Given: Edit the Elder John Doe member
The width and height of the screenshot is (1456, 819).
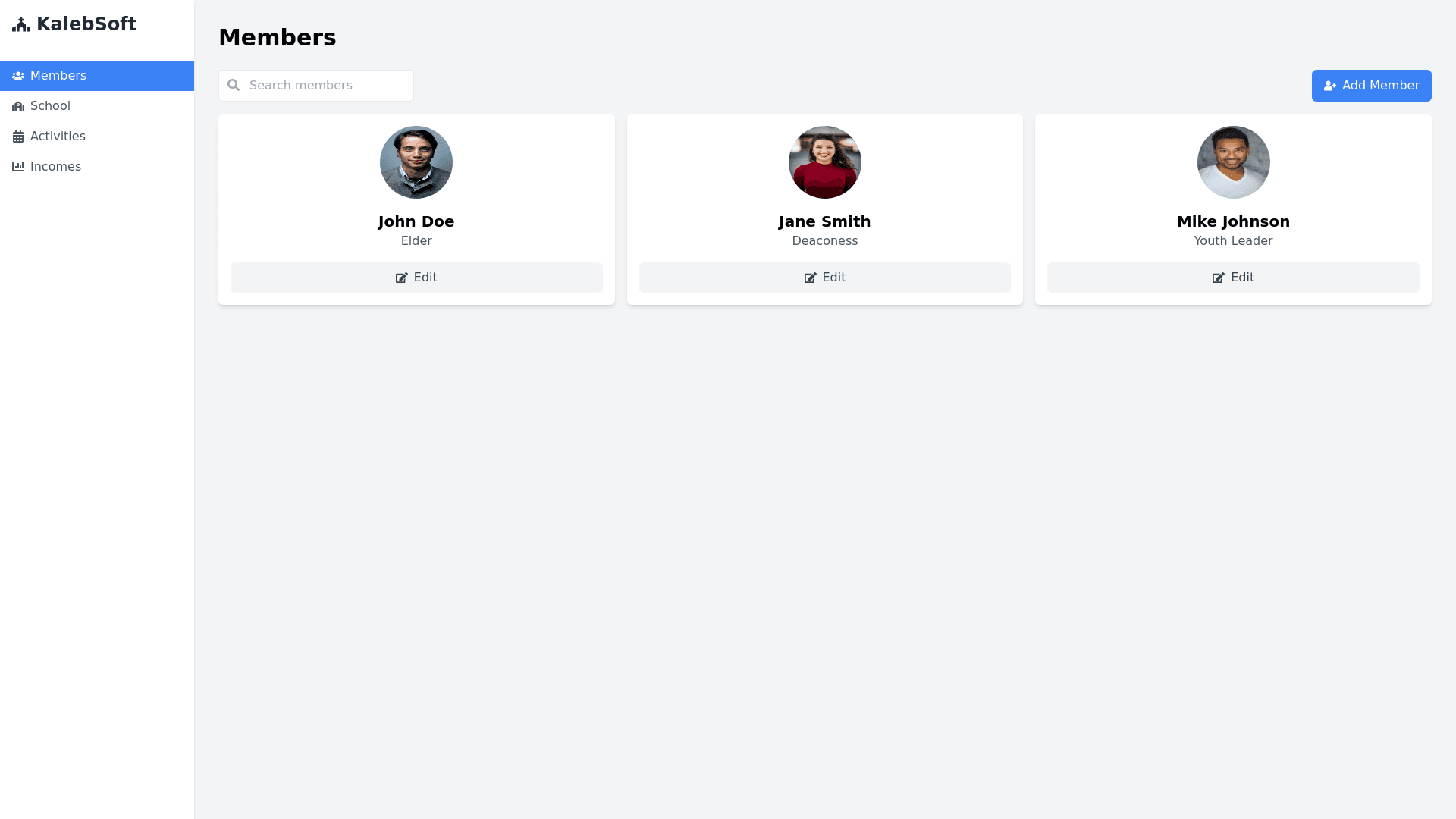Looking at the screenshot, I should [x=416, y=278].
